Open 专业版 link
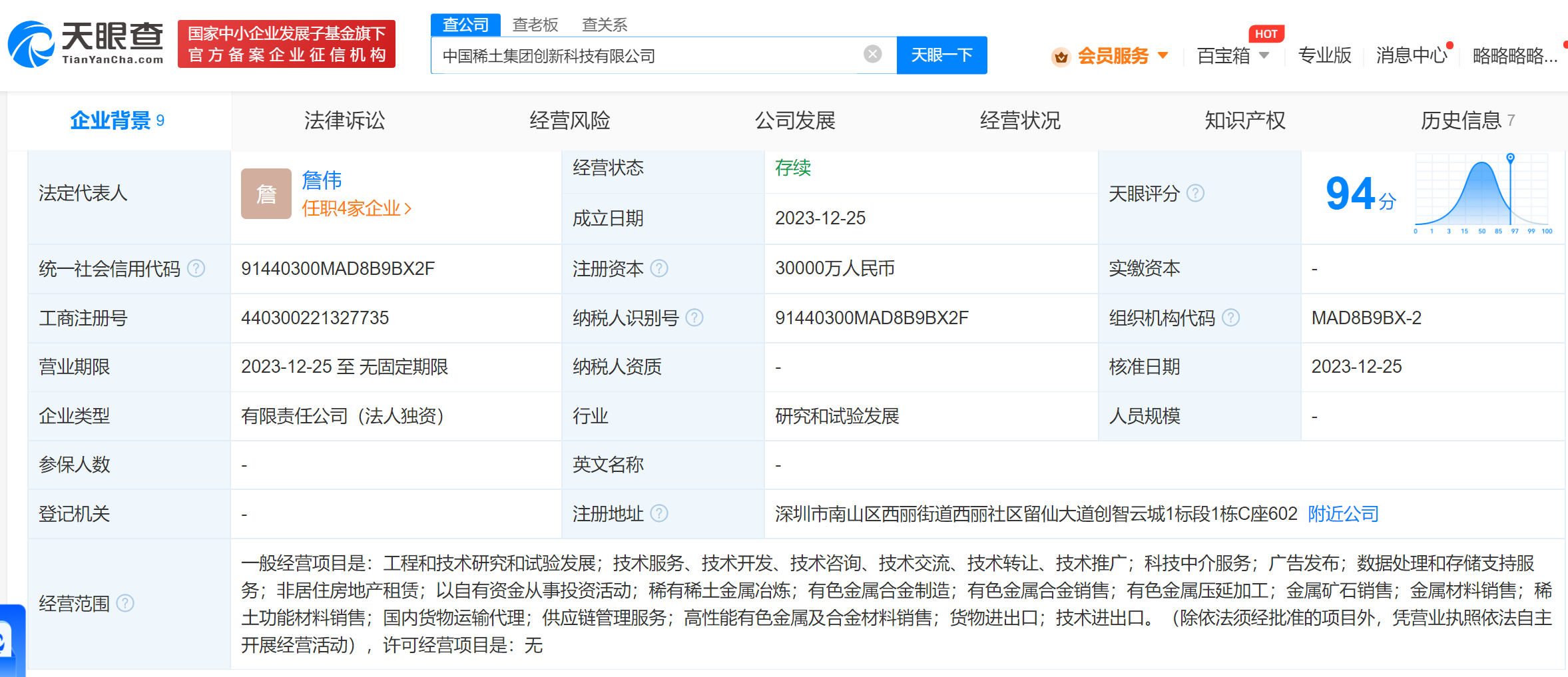This screenshot has width=1568, height=677. click(1325, 55)
